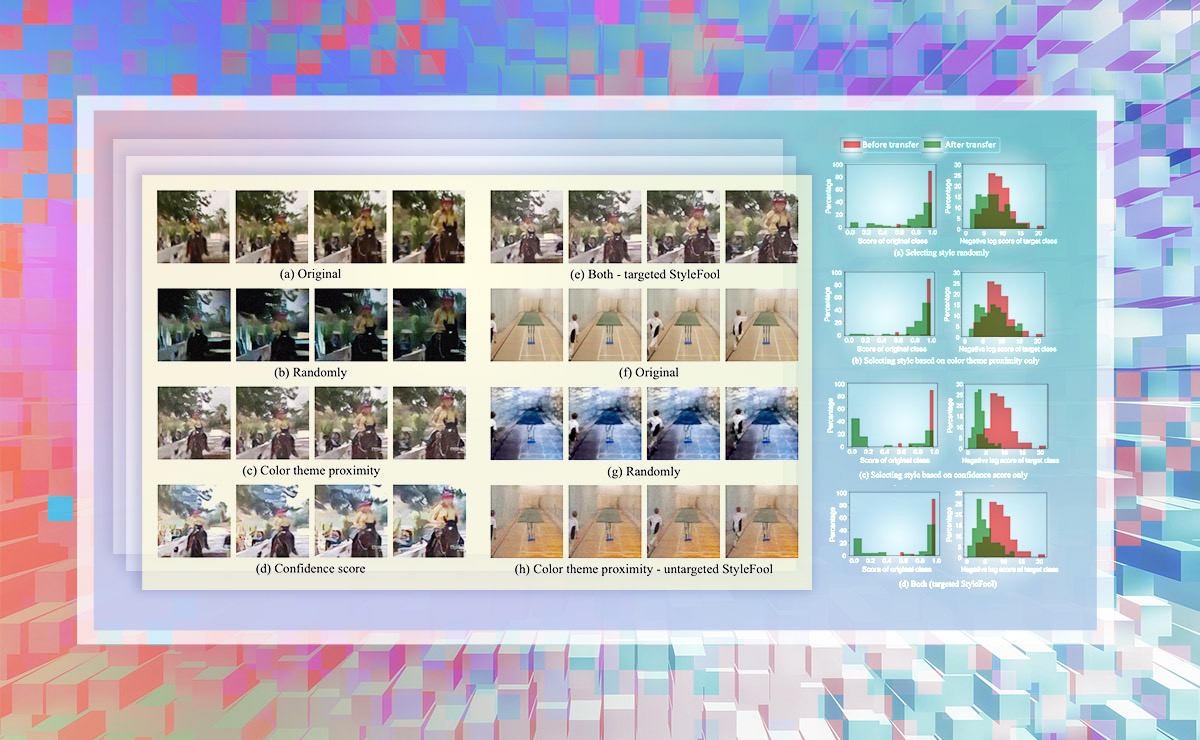Screen dimensions: 1200x740
Task: Click "(e) Both - targeted StyleFool" caption
Action: tap(643, 273)
